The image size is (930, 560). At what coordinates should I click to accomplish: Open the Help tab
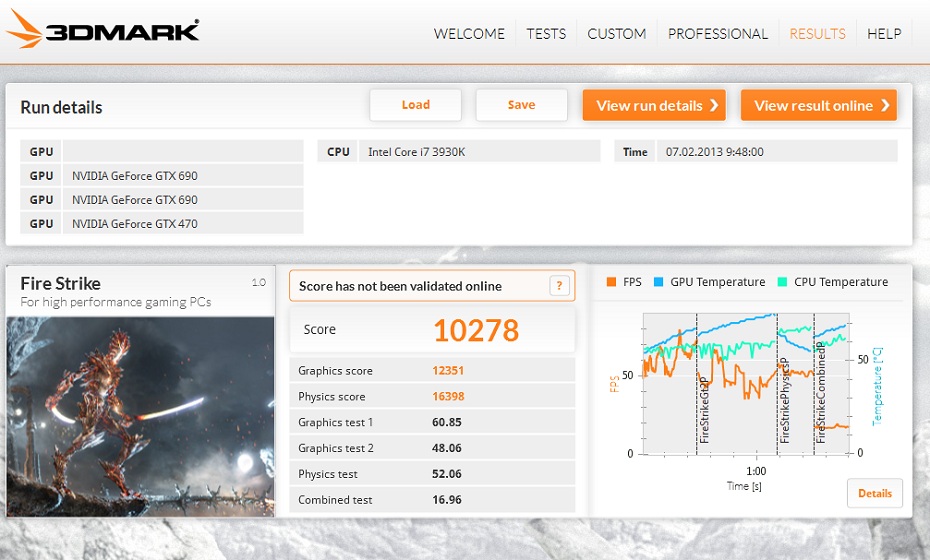884,34
